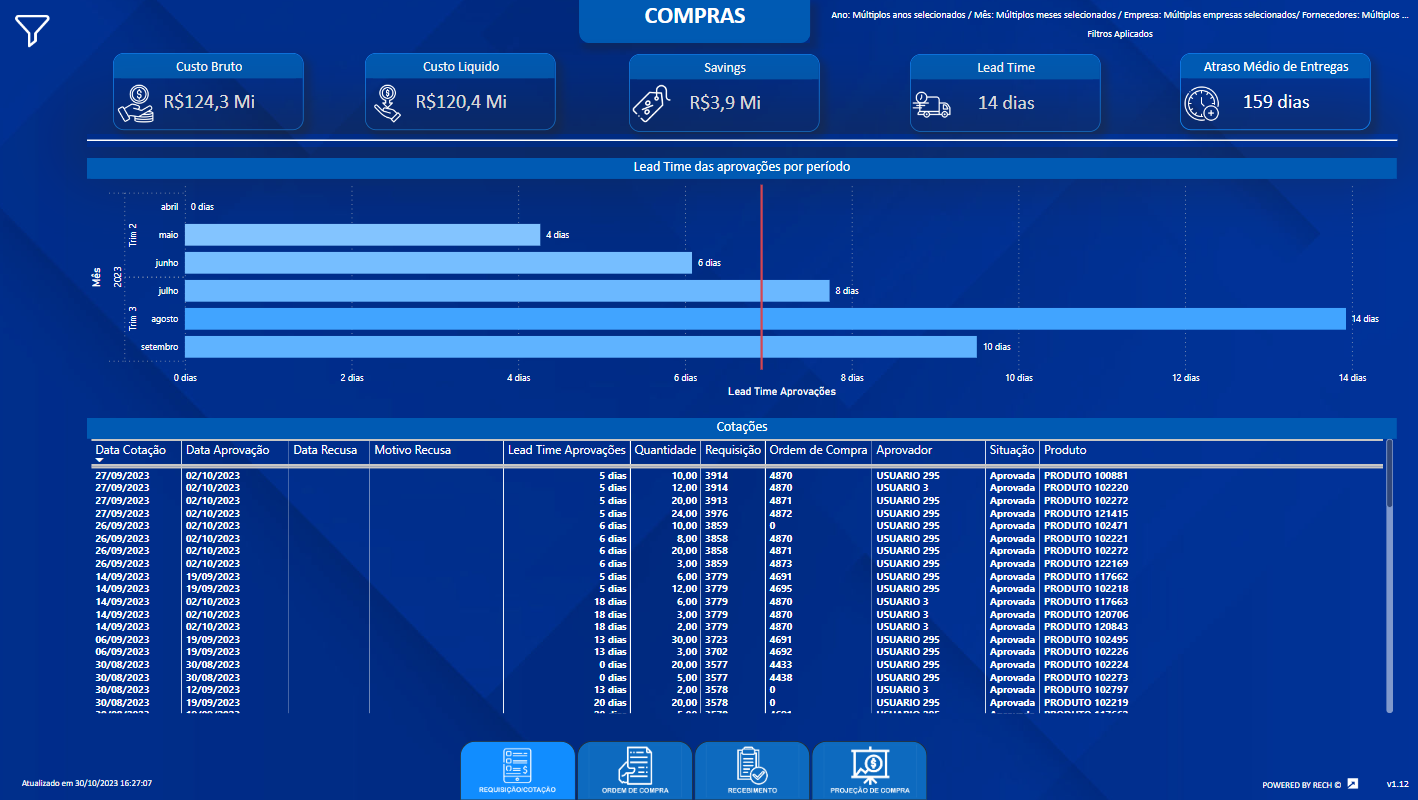The image size is (1418, 800).
Task: Click the v1.12 version label
Action: click(x=1397, y=784)
